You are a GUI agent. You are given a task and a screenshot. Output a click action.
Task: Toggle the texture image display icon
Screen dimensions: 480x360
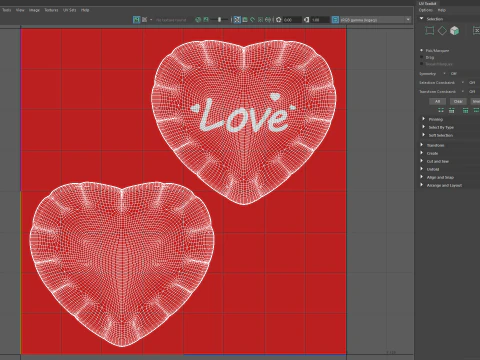[x=136, y=20]
